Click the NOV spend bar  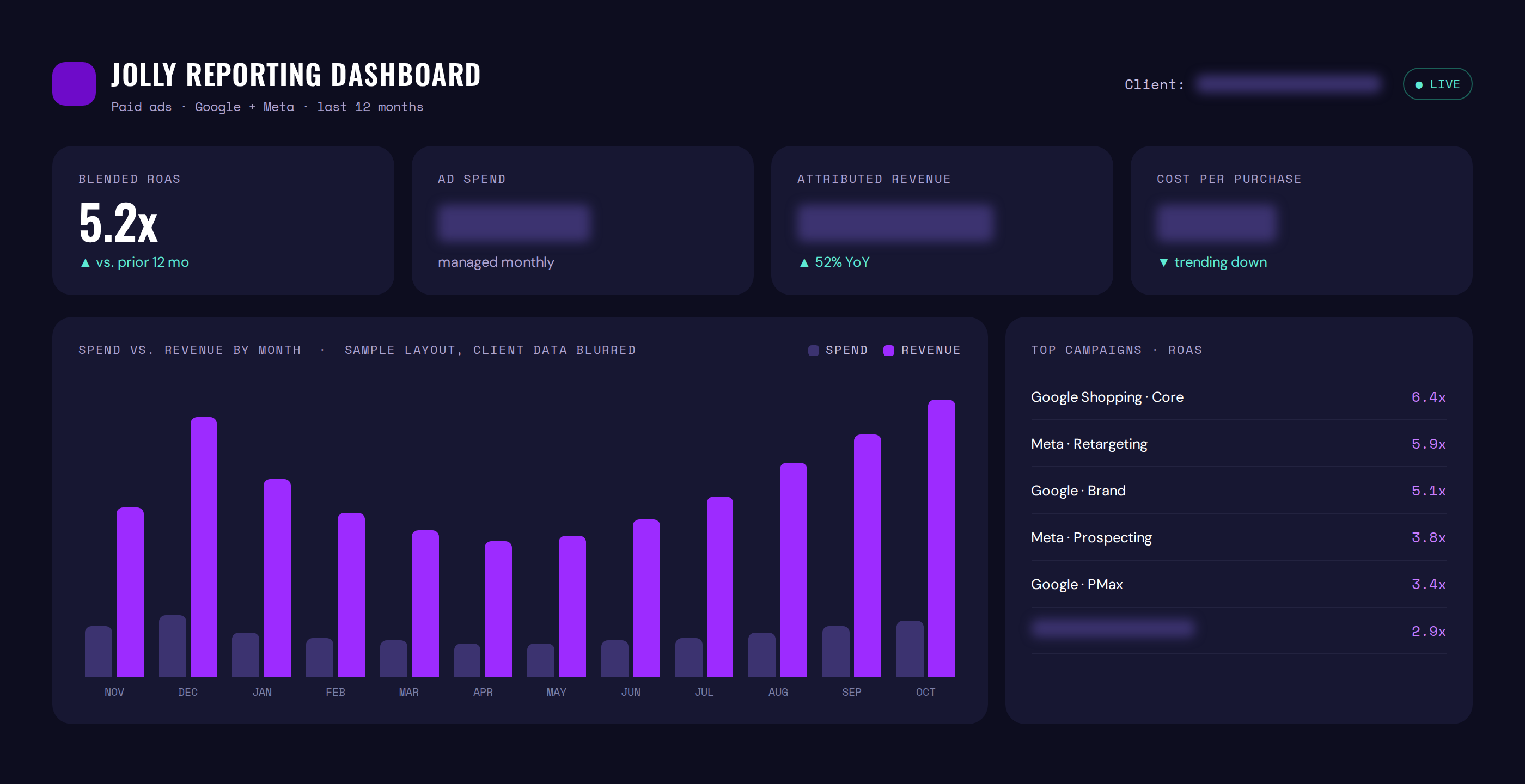[x=98, y=652]
